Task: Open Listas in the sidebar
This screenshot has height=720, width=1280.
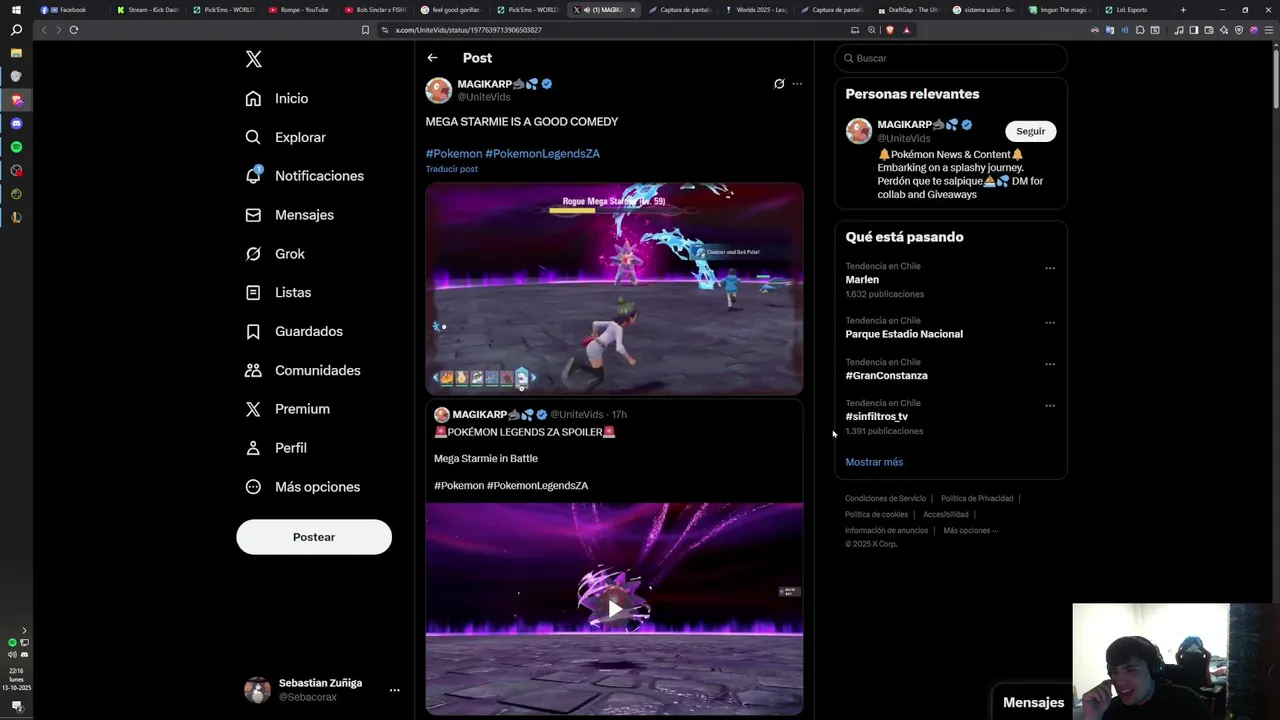Action: pyautogui.click(x=278, y=292)
